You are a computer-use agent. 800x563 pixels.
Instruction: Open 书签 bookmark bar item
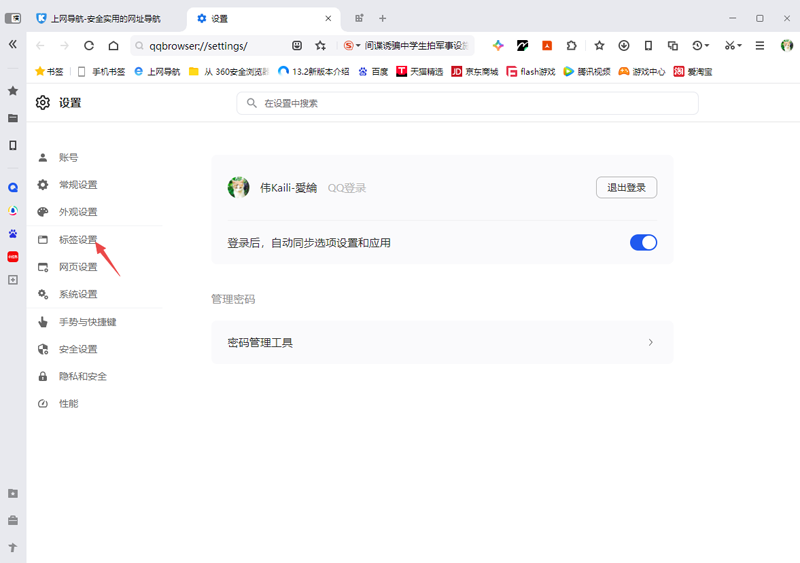tap(49, 71)
